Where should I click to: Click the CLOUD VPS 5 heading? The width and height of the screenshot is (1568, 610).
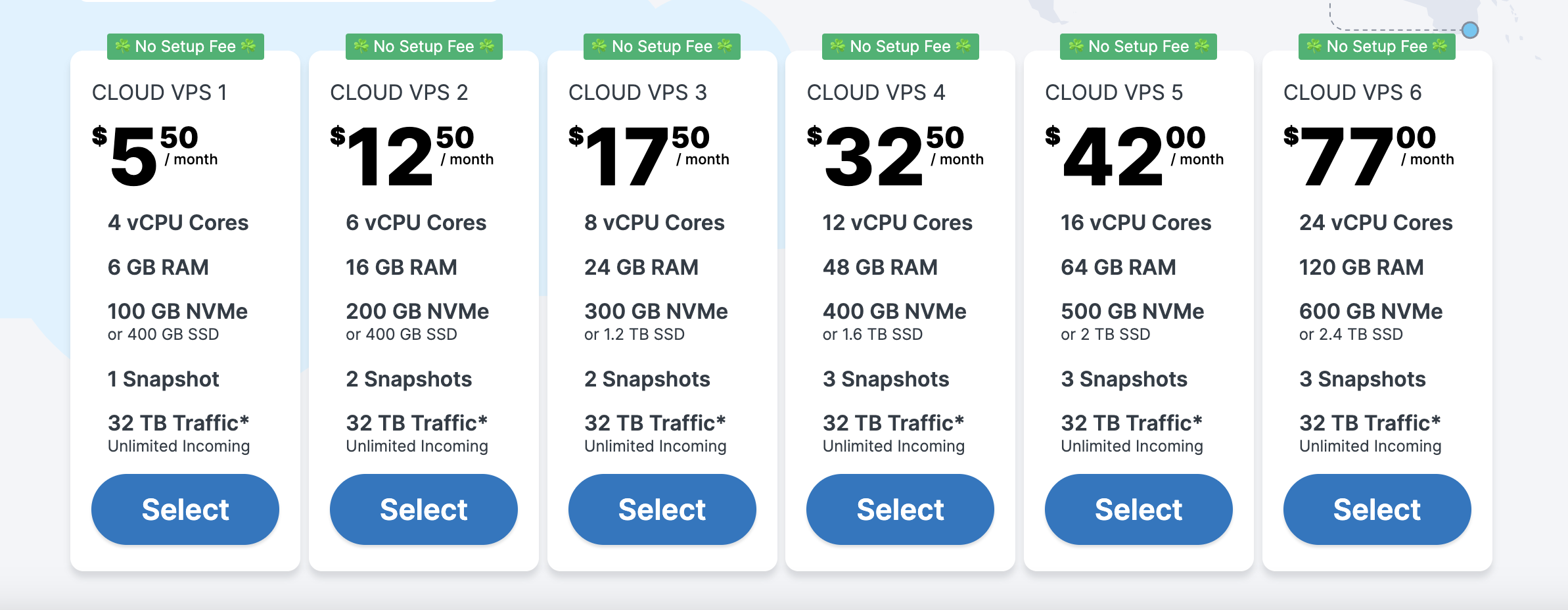click(x=1114, y=93)
